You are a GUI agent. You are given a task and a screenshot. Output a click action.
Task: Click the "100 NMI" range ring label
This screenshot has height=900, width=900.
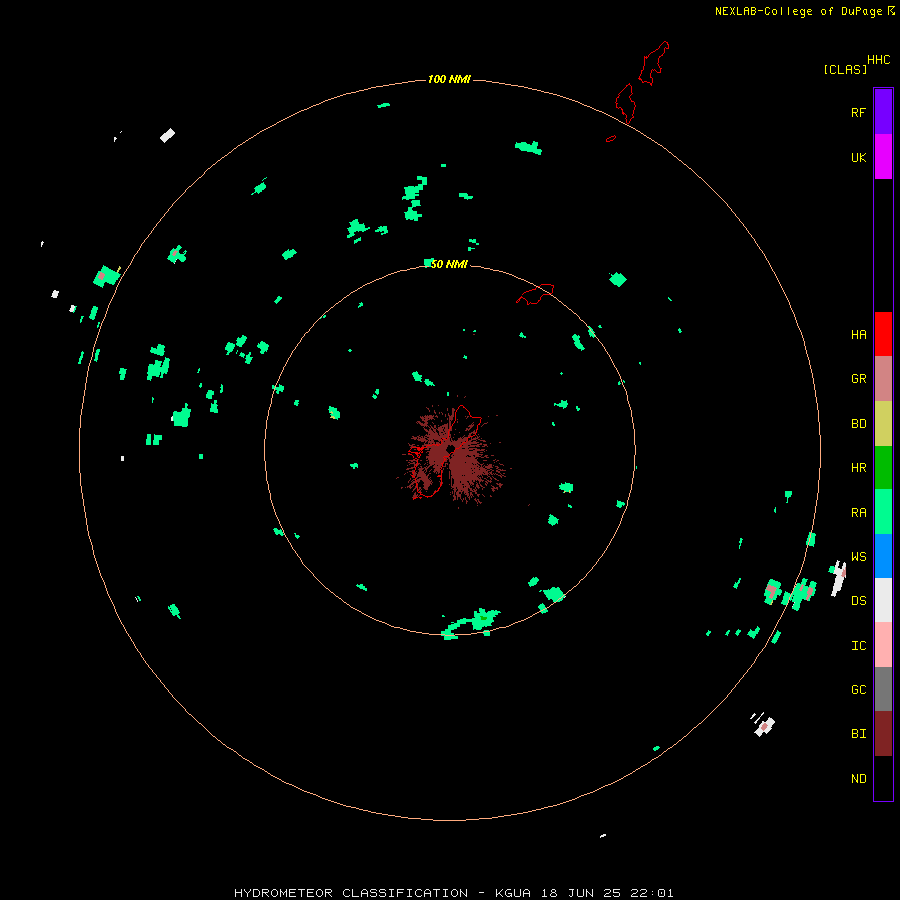[449, 79]
